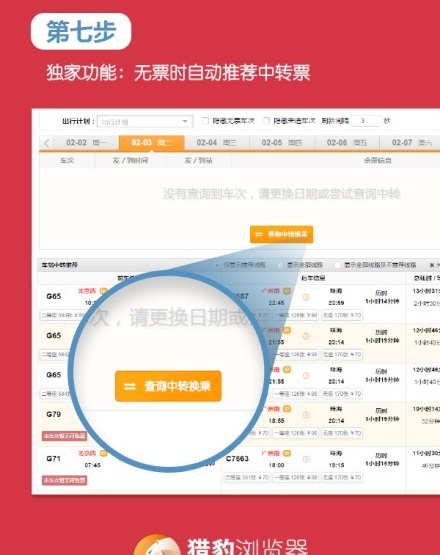Click the small 查询中转换乘 button
The height and width of the screenshot is (555, 440).
(281, 234)
